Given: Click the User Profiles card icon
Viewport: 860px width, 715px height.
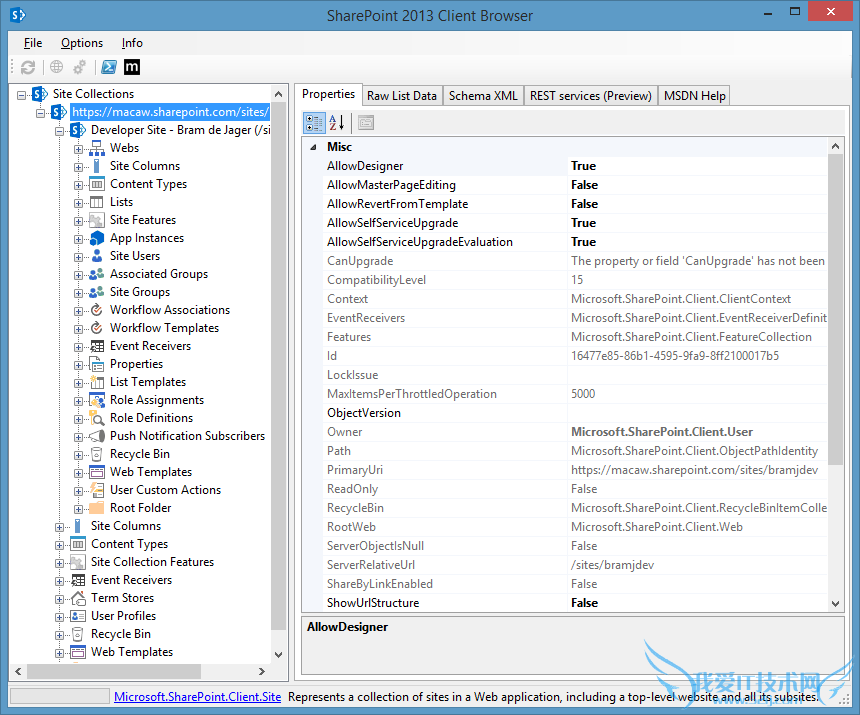Looking at the screenshot, I should [78, 616].
